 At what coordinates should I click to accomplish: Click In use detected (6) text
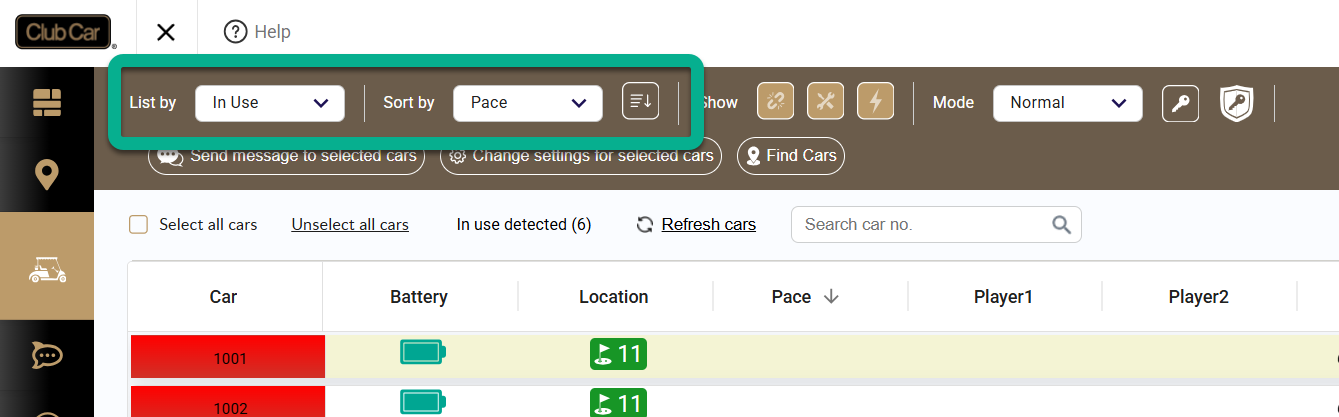click(x=524, y=225)
